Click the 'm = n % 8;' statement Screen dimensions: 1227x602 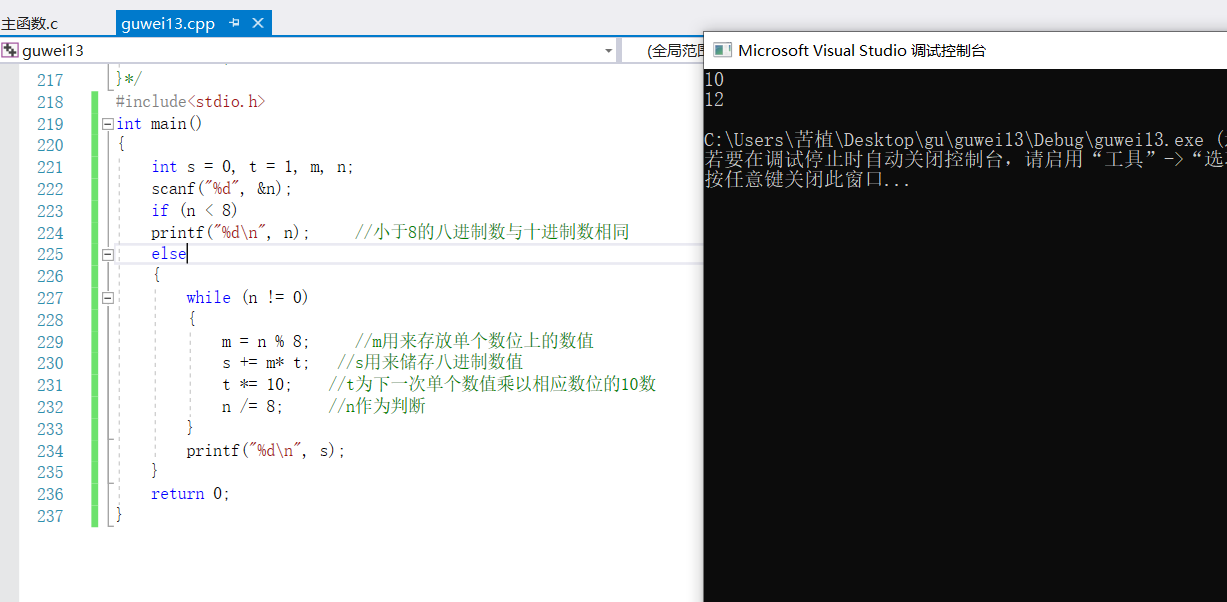click(x=266, y=341)
